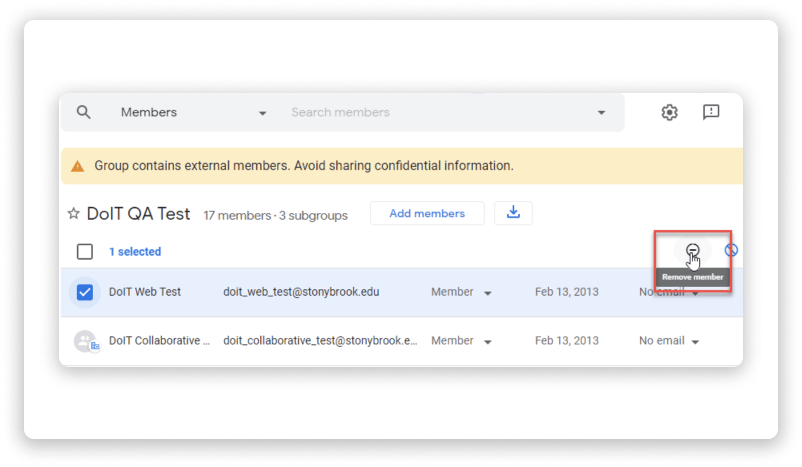Change DoIT Collaborative No email setting

coord(669,341)
